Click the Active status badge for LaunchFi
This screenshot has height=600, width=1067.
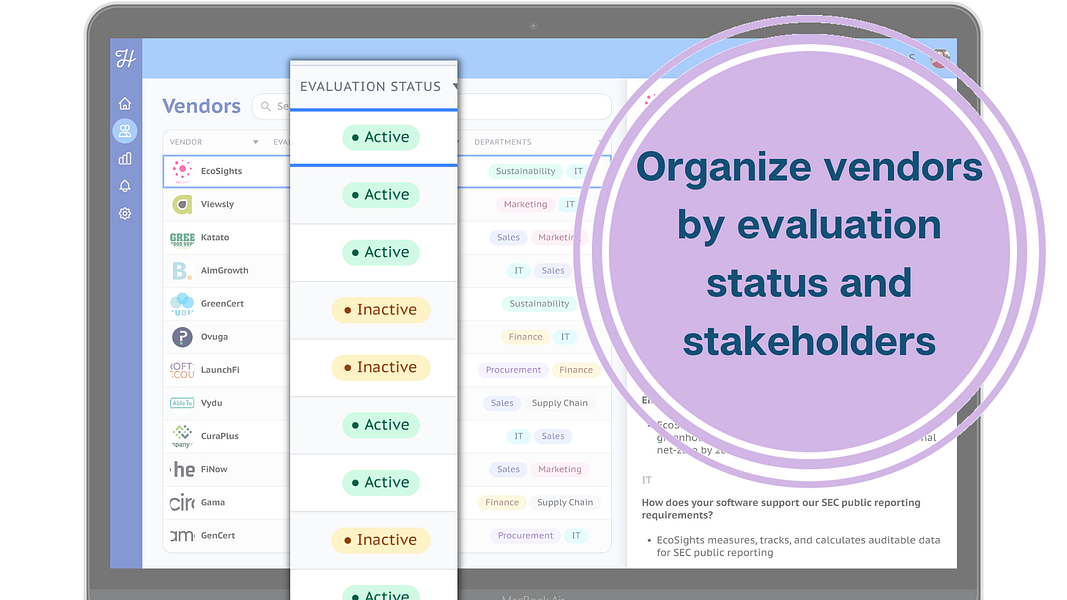(x=381, y=482)
